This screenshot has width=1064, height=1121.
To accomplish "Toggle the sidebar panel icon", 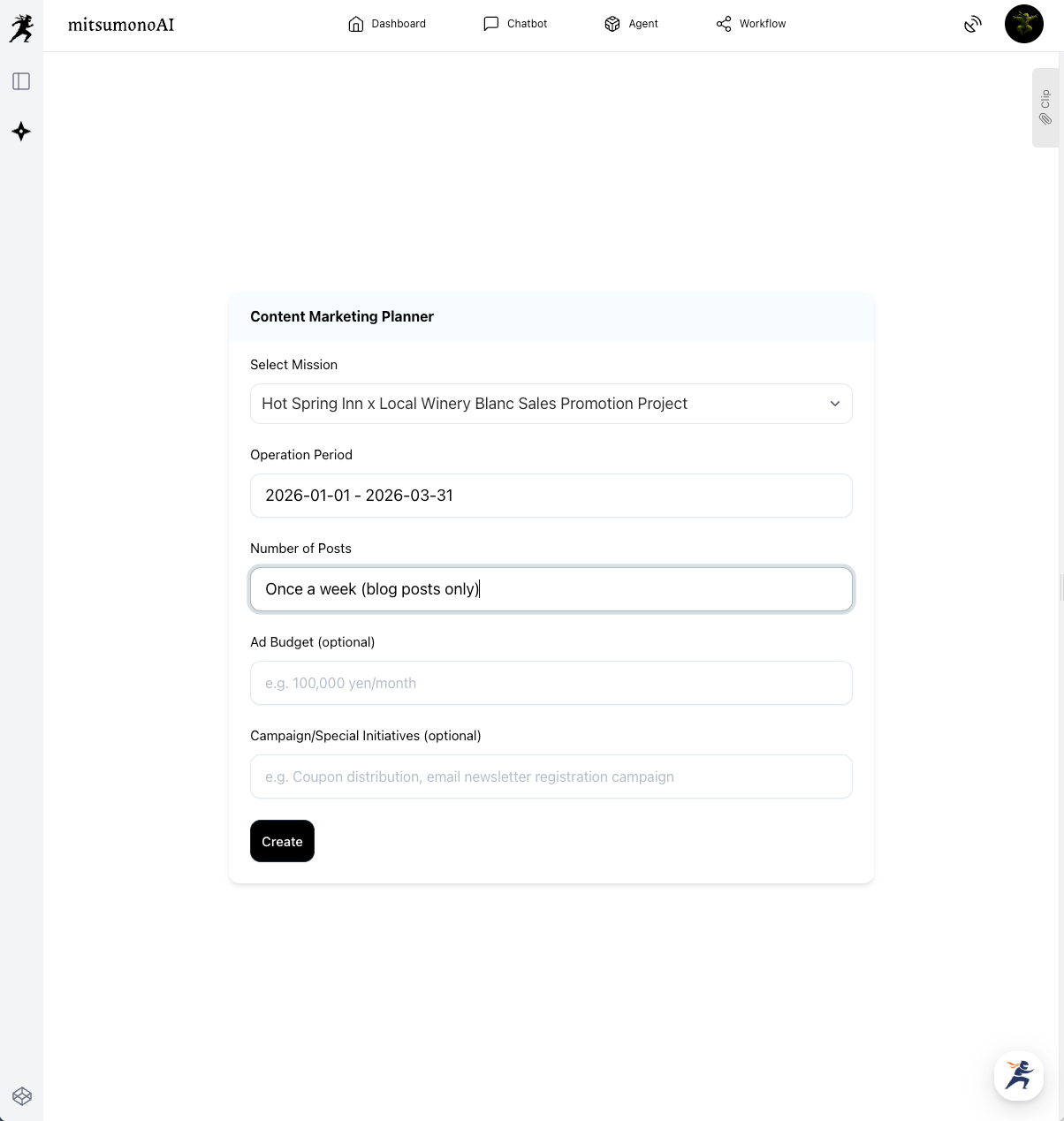I will [21, 81].
